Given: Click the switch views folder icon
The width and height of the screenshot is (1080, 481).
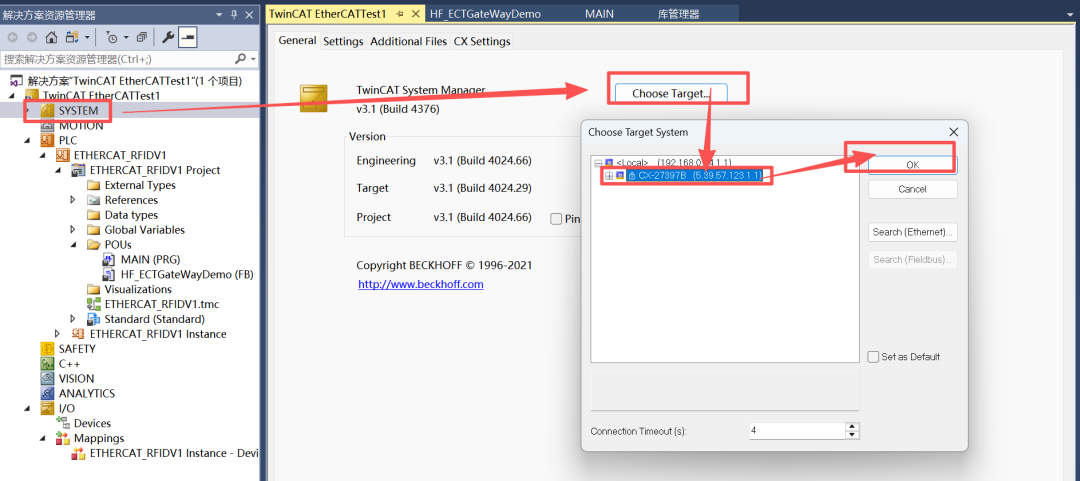Looking at the screenshot, I should click(x=72, y=37).
